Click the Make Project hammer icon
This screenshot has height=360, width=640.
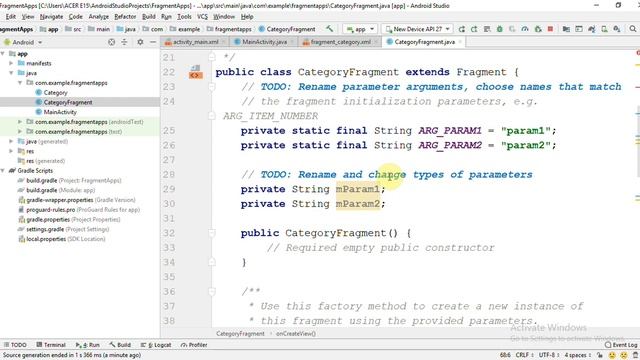click(329, 29)
